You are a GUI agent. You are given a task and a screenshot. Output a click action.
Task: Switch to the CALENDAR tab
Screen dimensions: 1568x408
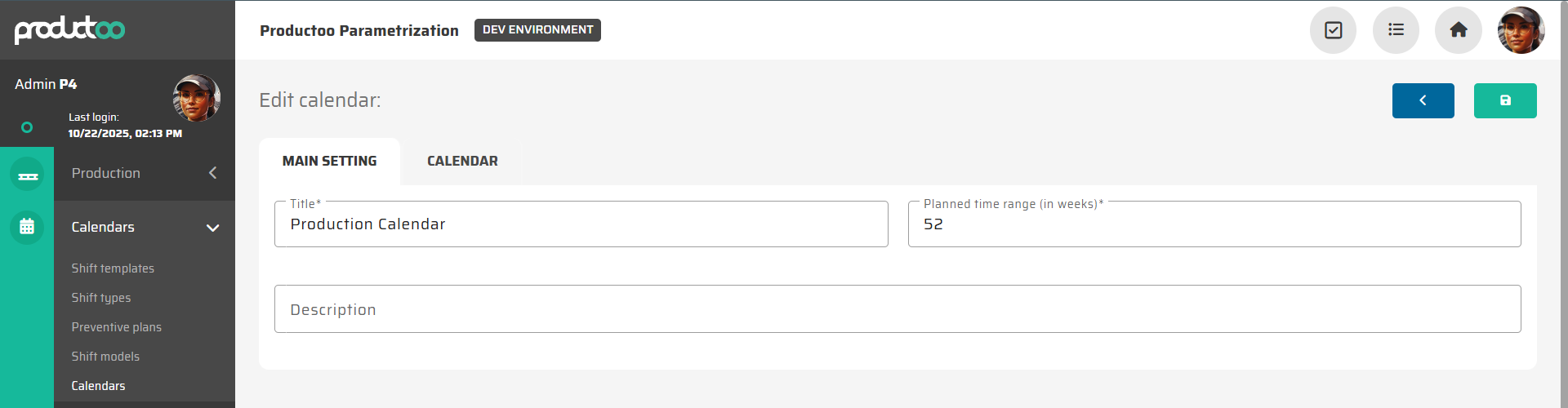(x=462, y=162)
